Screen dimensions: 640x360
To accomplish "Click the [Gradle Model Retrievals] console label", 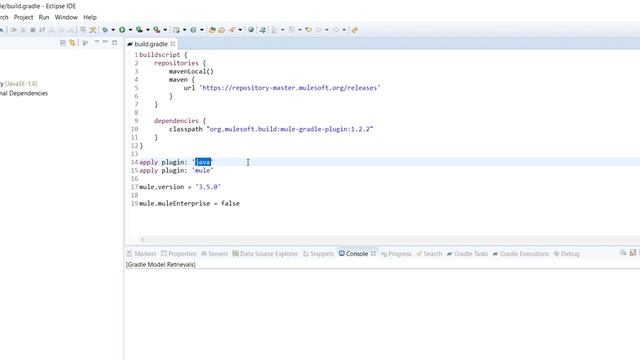I will click(161, 264).
